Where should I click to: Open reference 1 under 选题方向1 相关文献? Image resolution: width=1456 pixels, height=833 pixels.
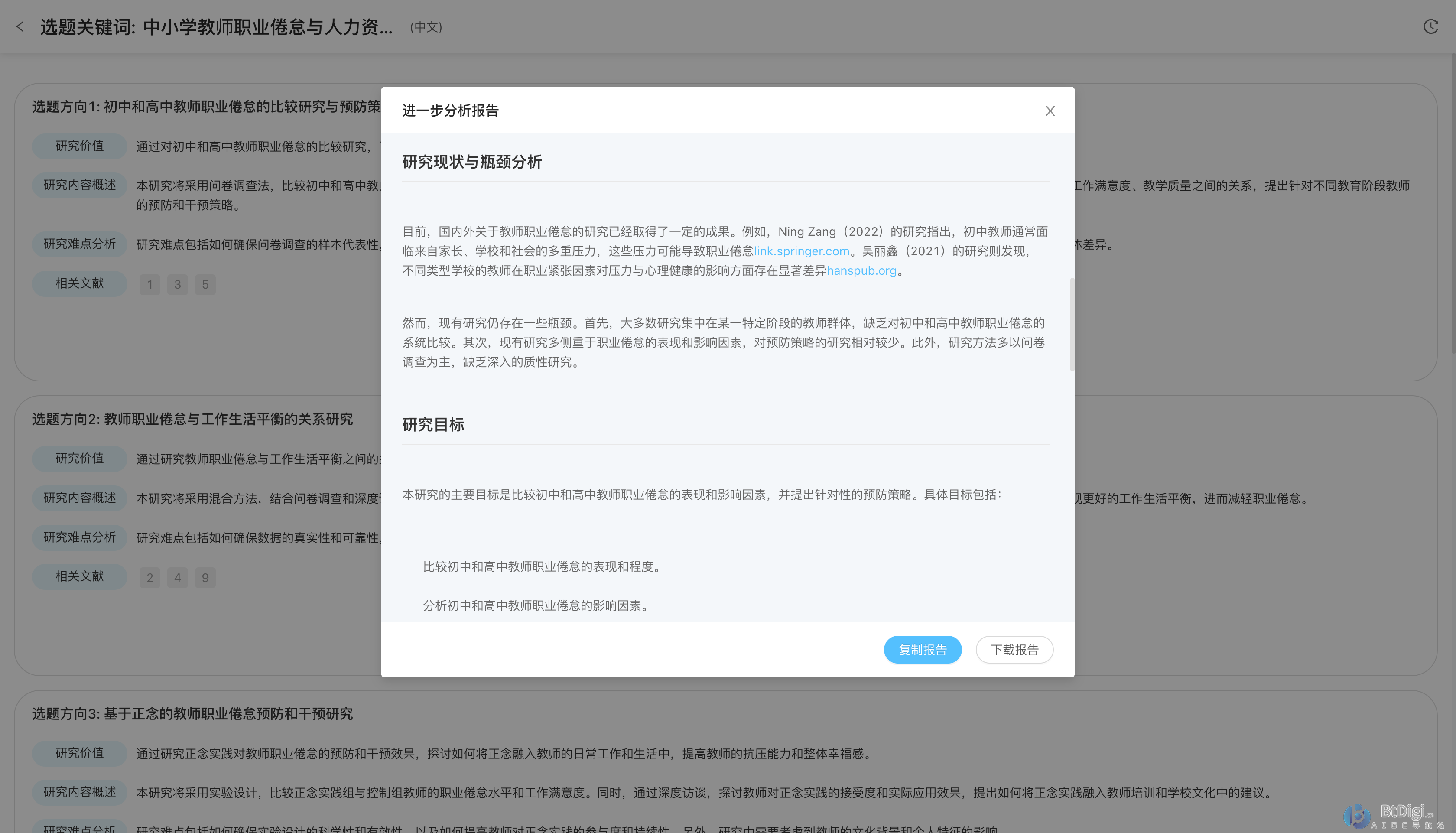(x=149, y=284)
